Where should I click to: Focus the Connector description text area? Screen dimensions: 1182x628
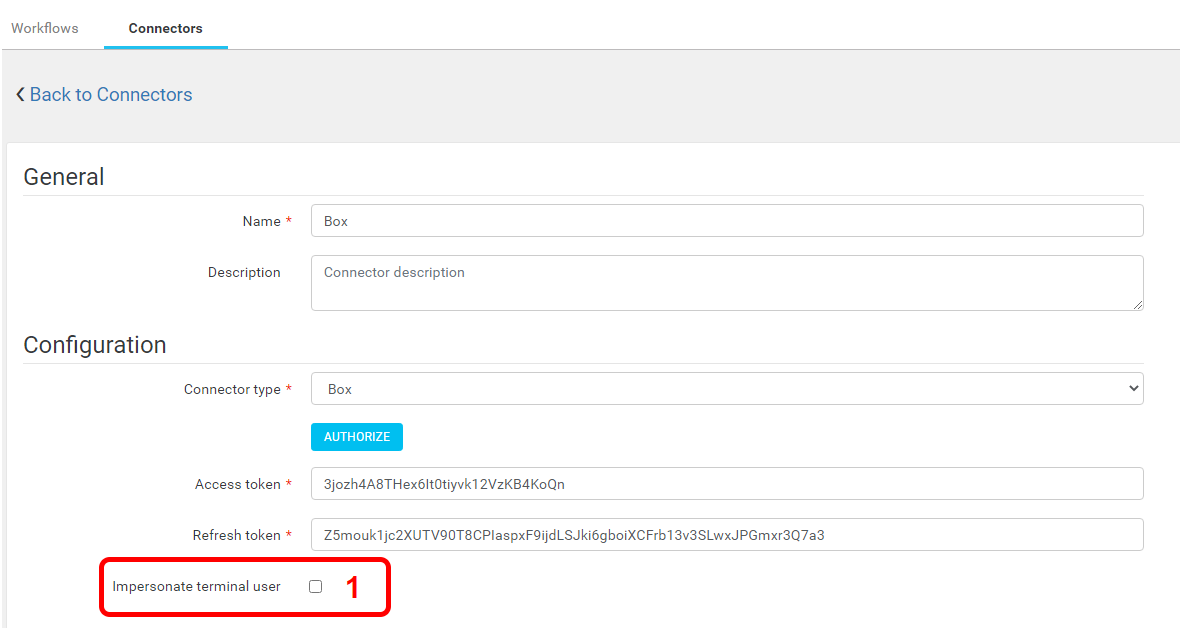[x=726, y=282]
